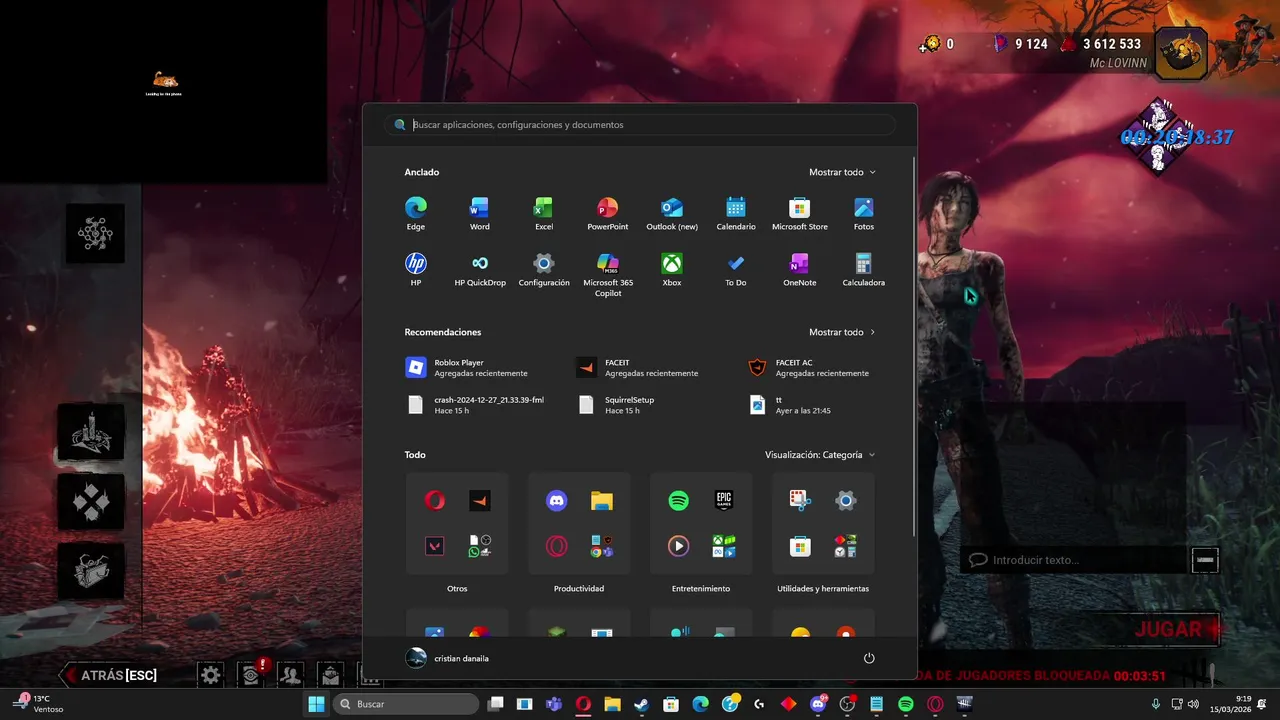Launch OneNote from pinned apps

[x=800, y=269]
